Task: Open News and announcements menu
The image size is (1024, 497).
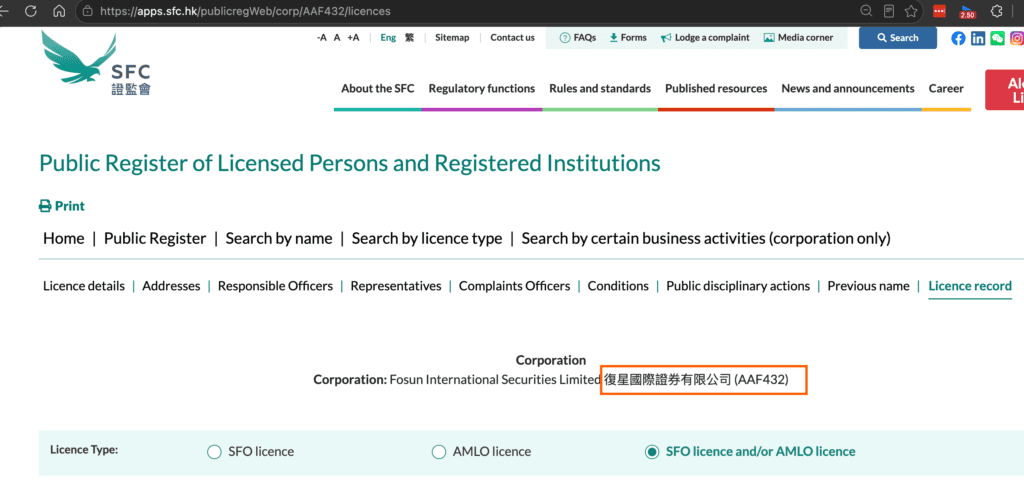Action: pyautogui.click(x=848, y=88)
